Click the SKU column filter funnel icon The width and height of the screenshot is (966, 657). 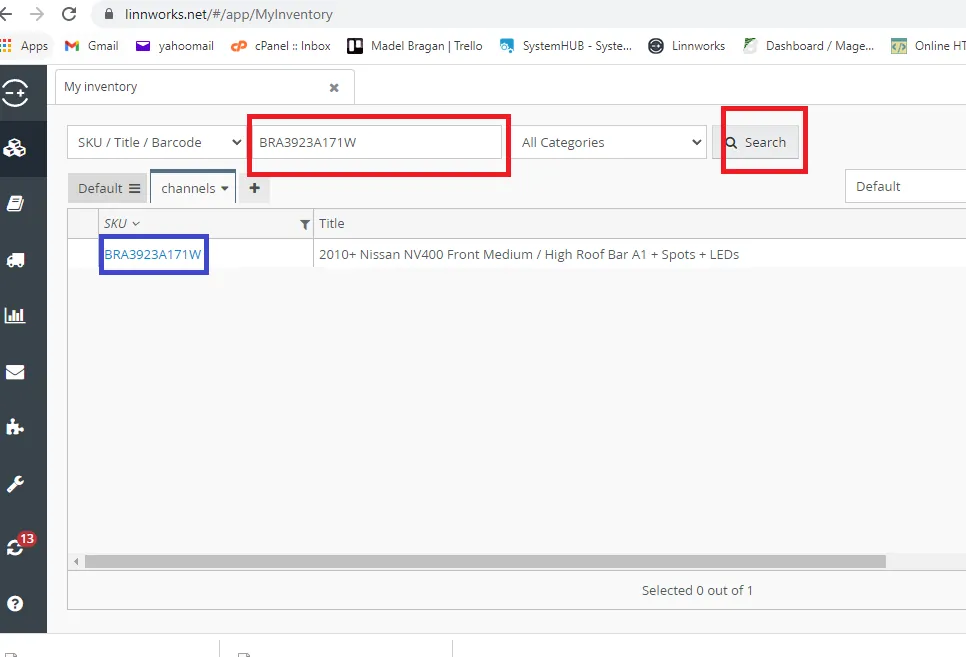[x=304, y=224]
